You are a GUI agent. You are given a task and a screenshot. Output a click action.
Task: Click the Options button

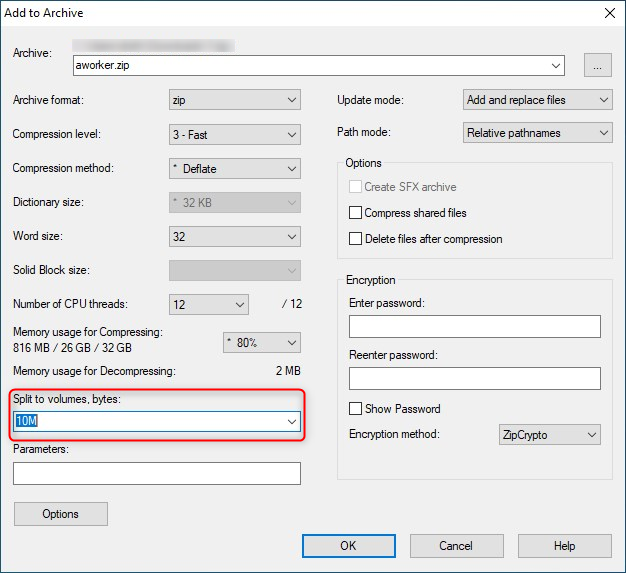click(x=61, y=514)
